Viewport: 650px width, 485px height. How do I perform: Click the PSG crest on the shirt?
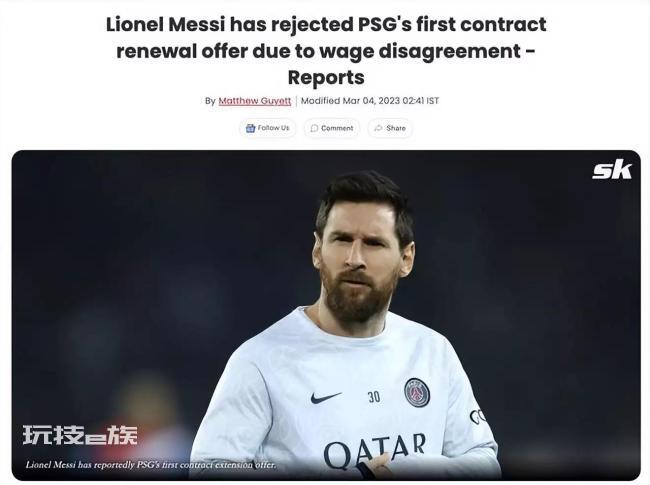(x=417, y=392)
